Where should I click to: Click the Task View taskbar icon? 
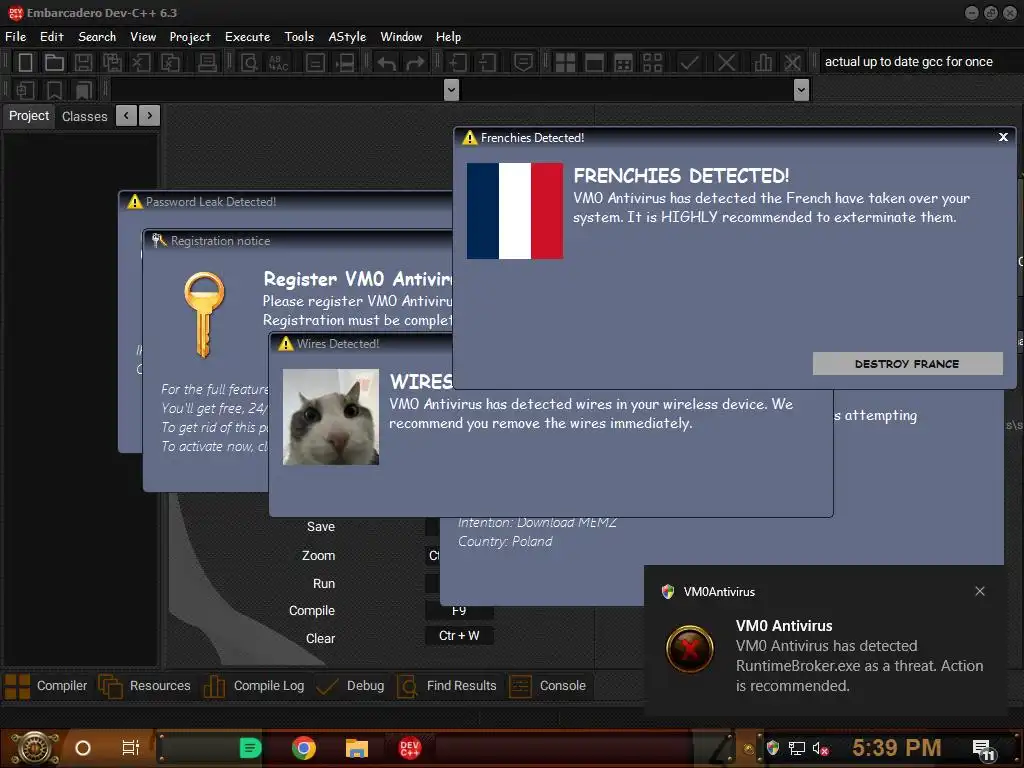pyautogui.click(x=131, y=748)
